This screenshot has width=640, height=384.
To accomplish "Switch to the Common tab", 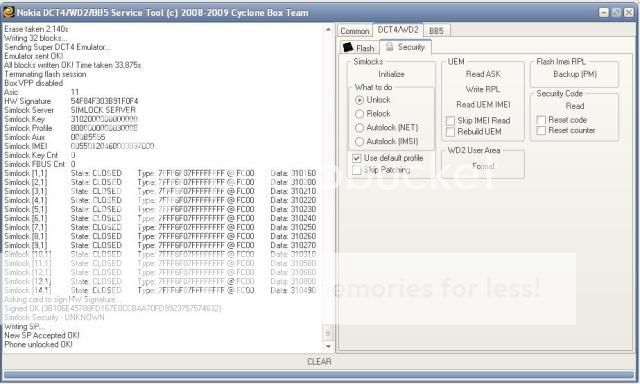I will (x=354, y=31).
